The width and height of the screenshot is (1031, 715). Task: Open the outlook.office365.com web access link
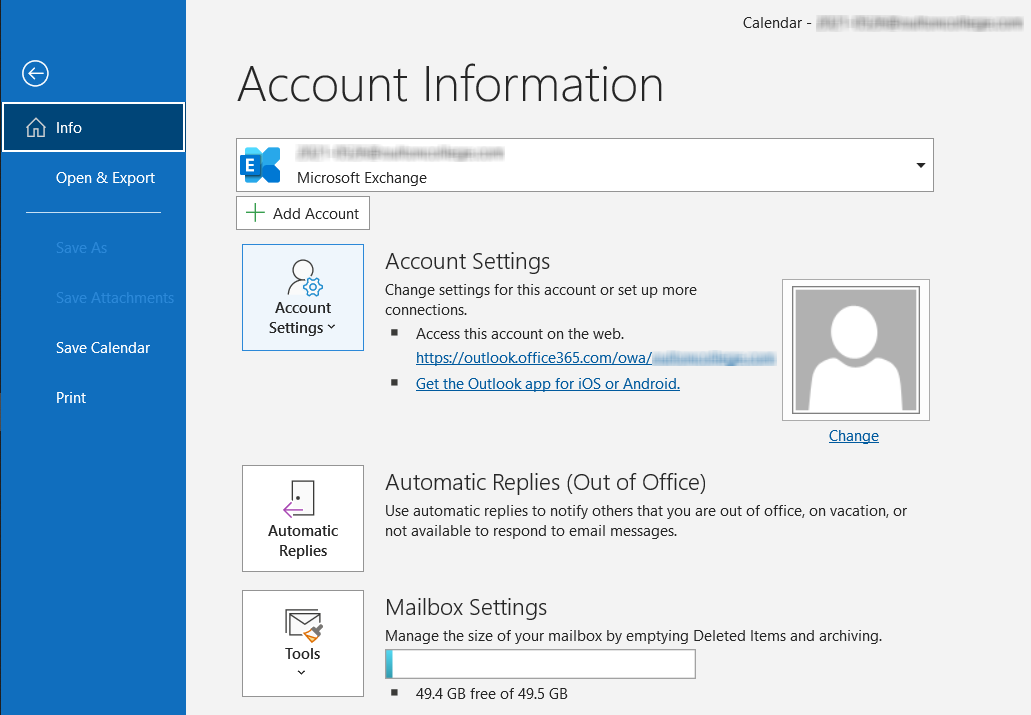point(596,358)
